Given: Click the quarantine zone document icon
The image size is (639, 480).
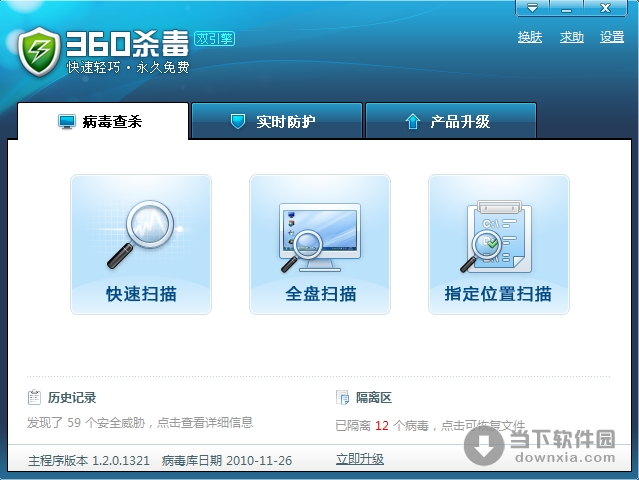Looking at the screenshot, I should 342,397.
